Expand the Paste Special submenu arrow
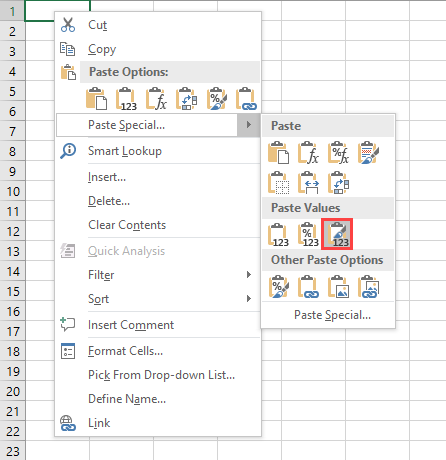 (x=248, y=125)
